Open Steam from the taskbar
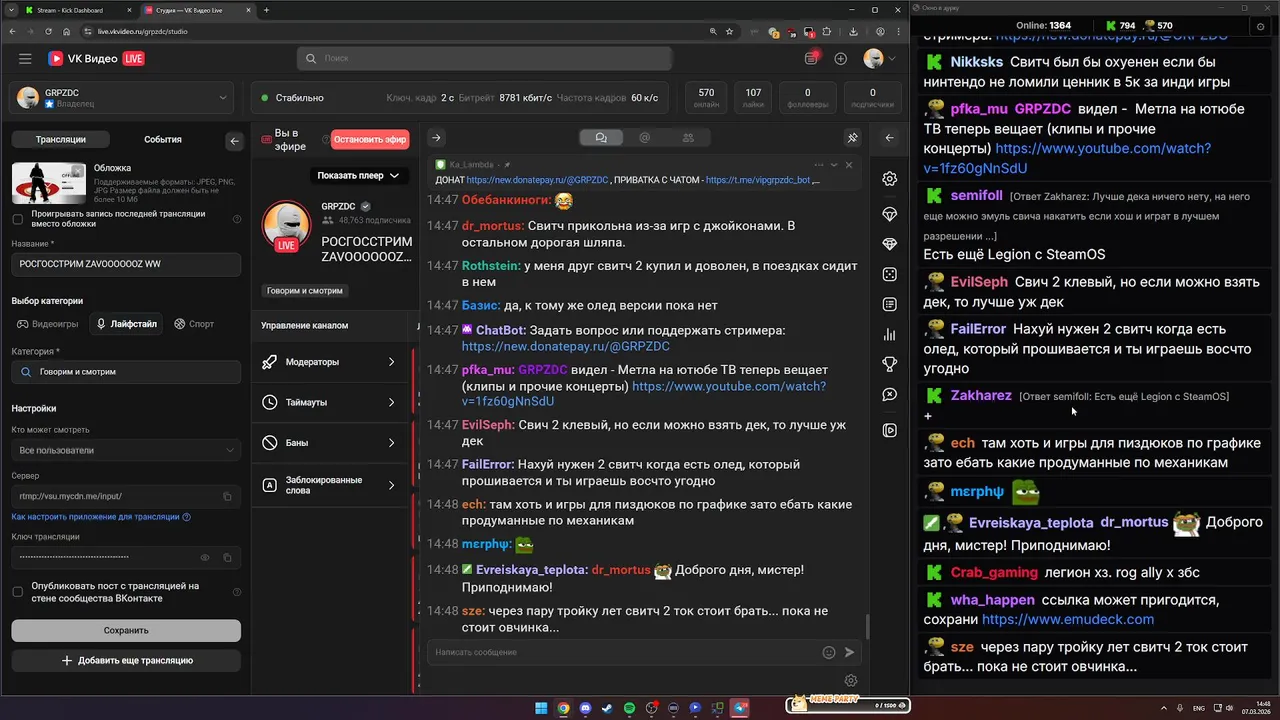Image resolution: width=1280 pixels, height=720 pixels. click(606, 708)
